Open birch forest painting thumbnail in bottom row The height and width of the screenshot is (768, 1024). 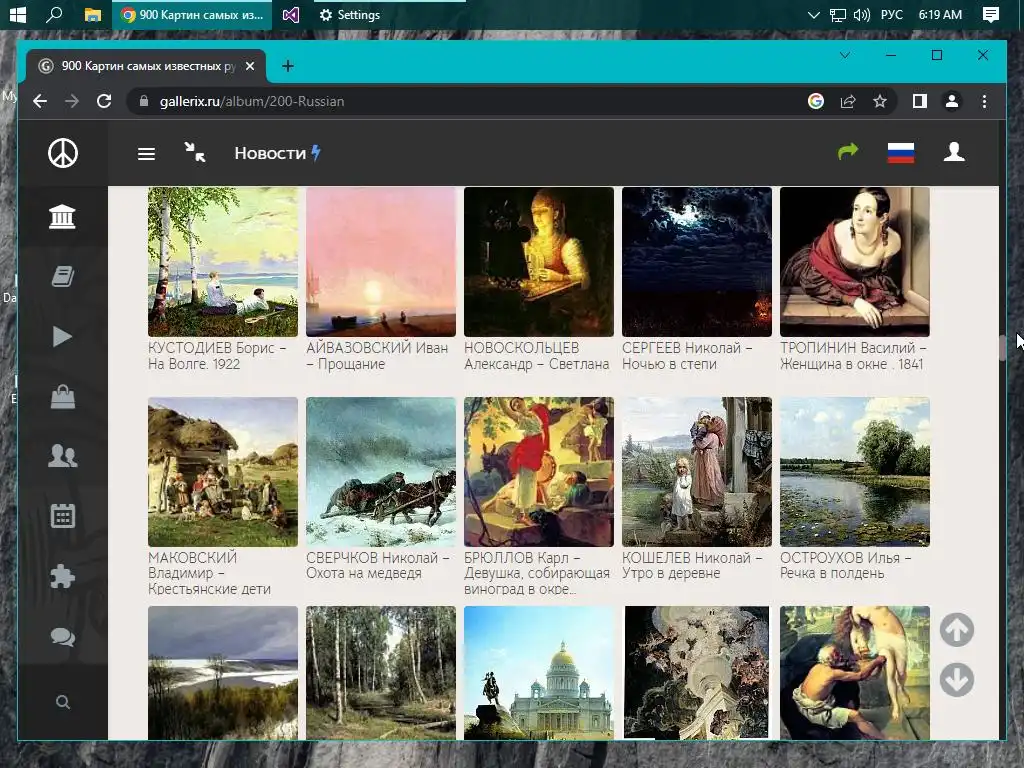(381, 673)
